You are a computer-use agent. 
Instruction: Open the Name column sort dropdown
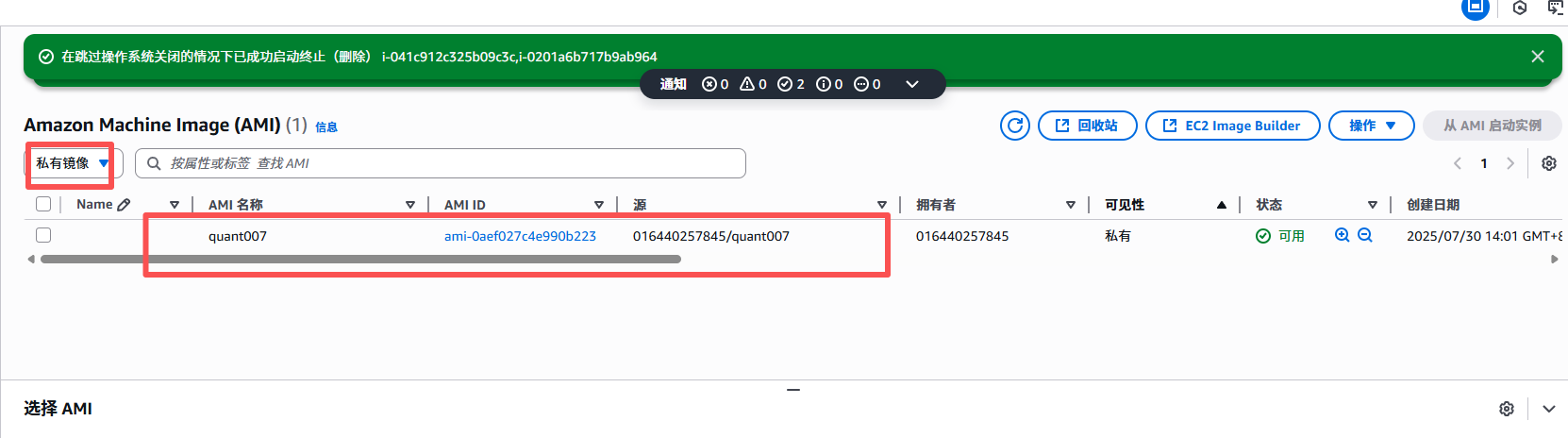click(x=175, y=205)
